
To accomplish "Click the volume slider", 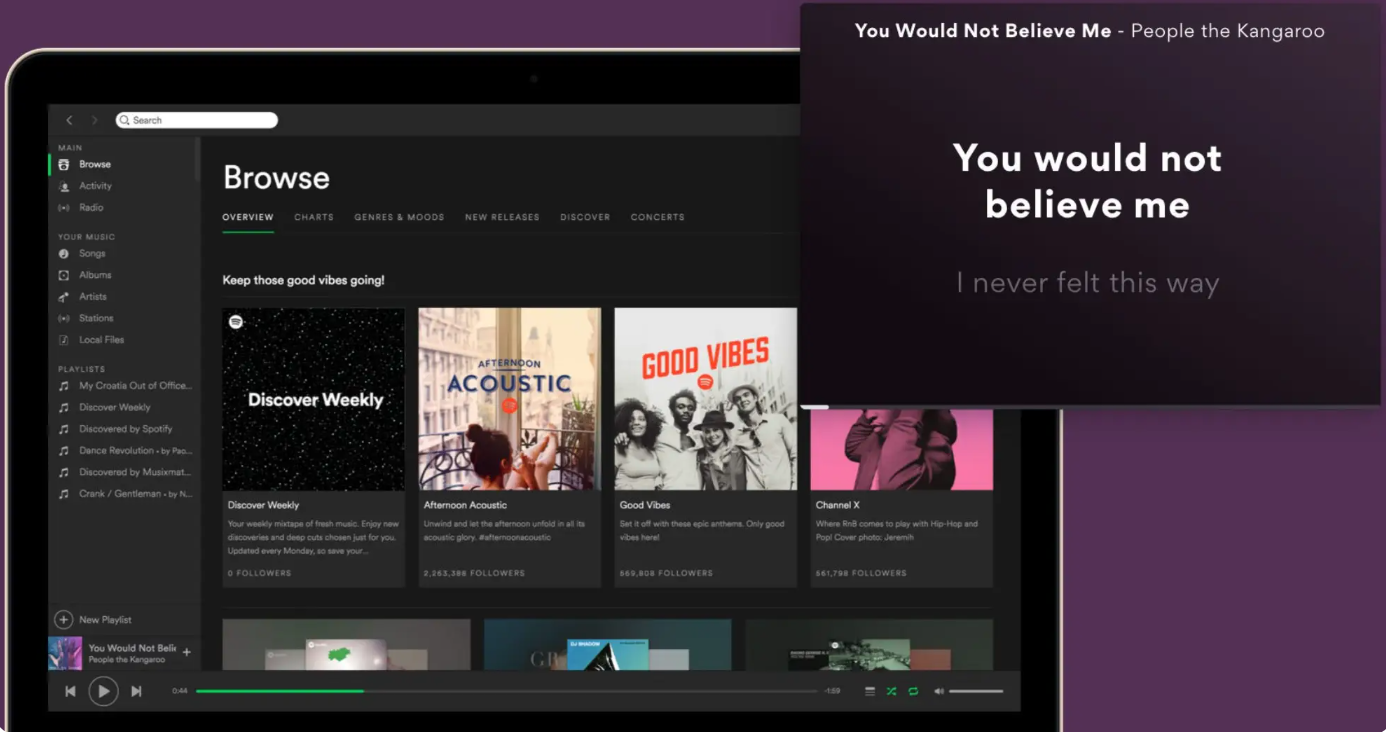I will tap(976, 691).
